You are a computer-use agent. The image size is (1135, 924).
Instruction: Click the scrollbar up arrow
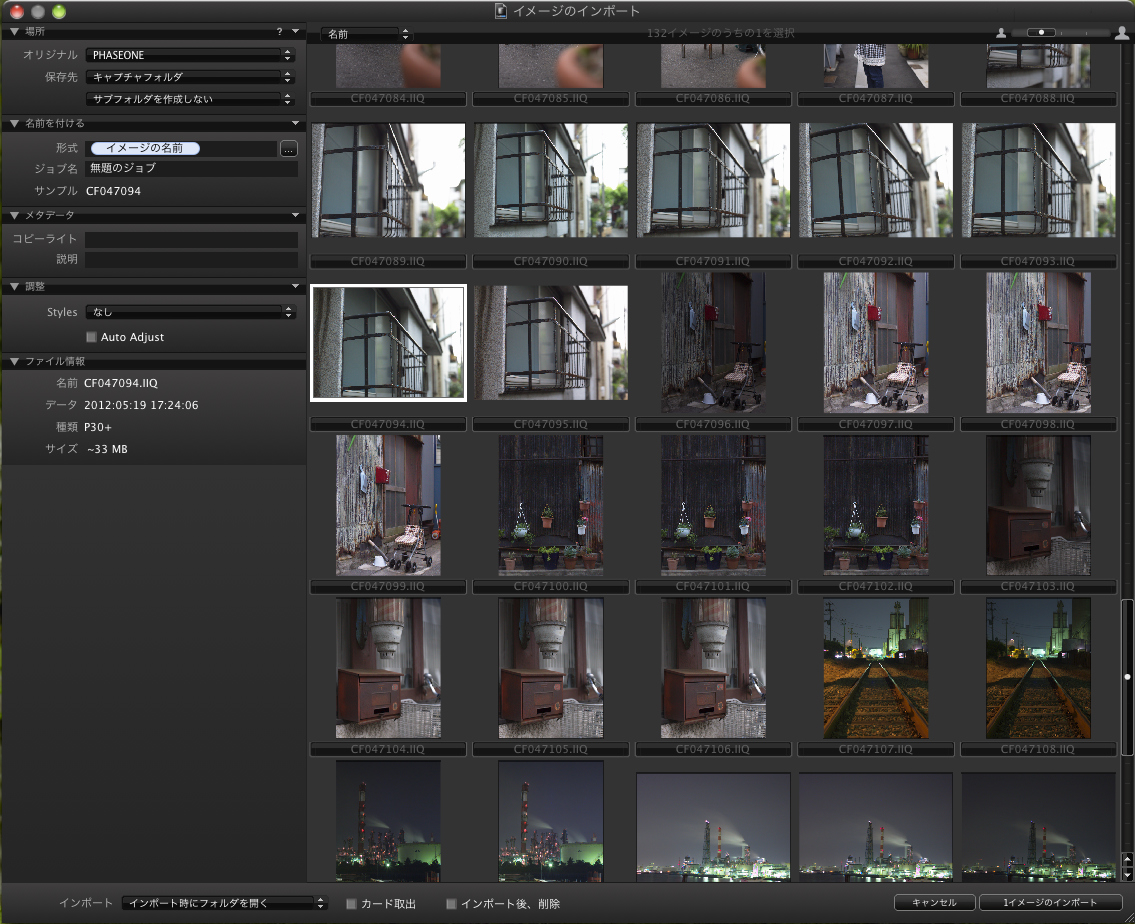1127,860
